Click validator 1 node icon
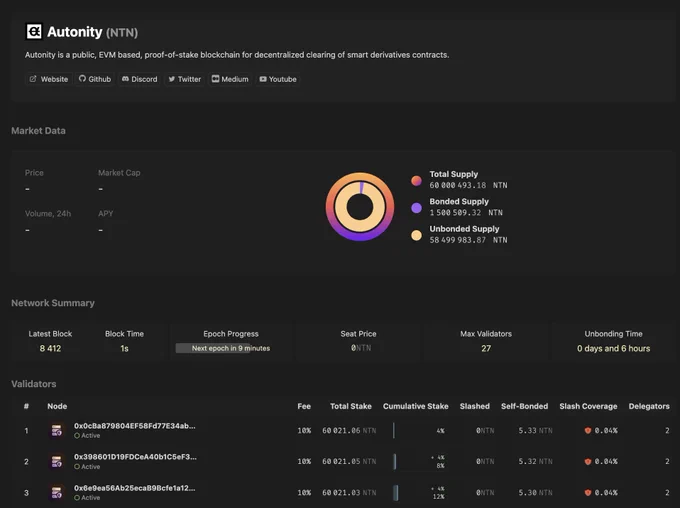 56,431
